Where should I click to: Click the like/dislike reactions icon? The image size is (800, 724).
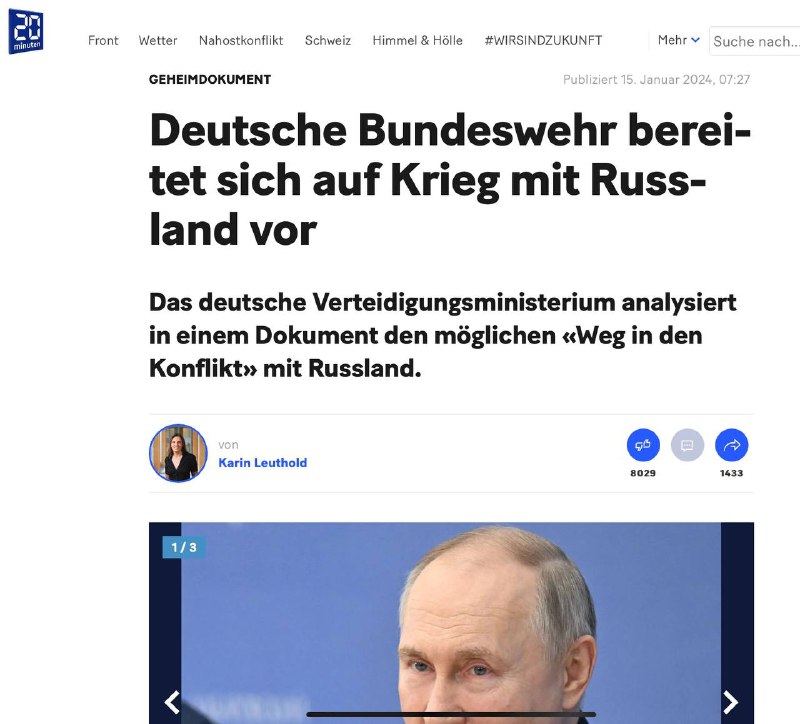point(643,445)
